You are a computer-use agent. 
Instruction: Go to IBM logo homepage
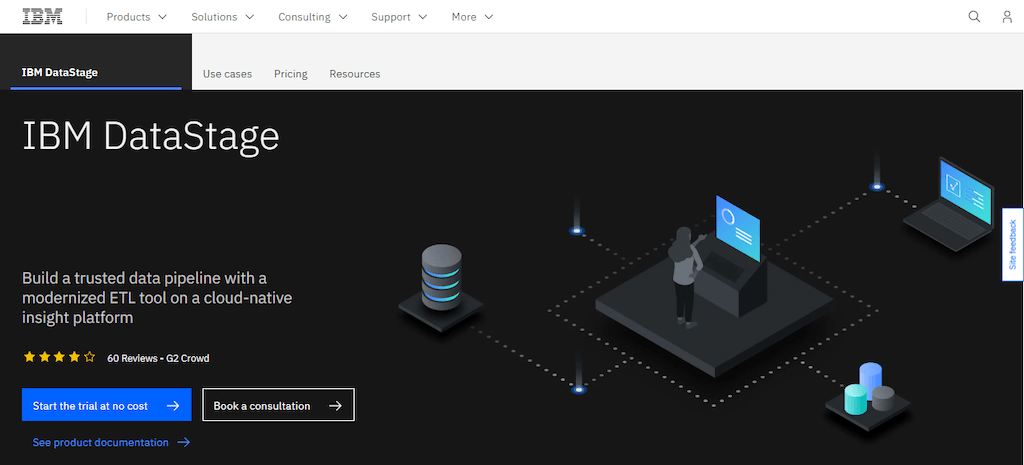(x=42, y=17)
